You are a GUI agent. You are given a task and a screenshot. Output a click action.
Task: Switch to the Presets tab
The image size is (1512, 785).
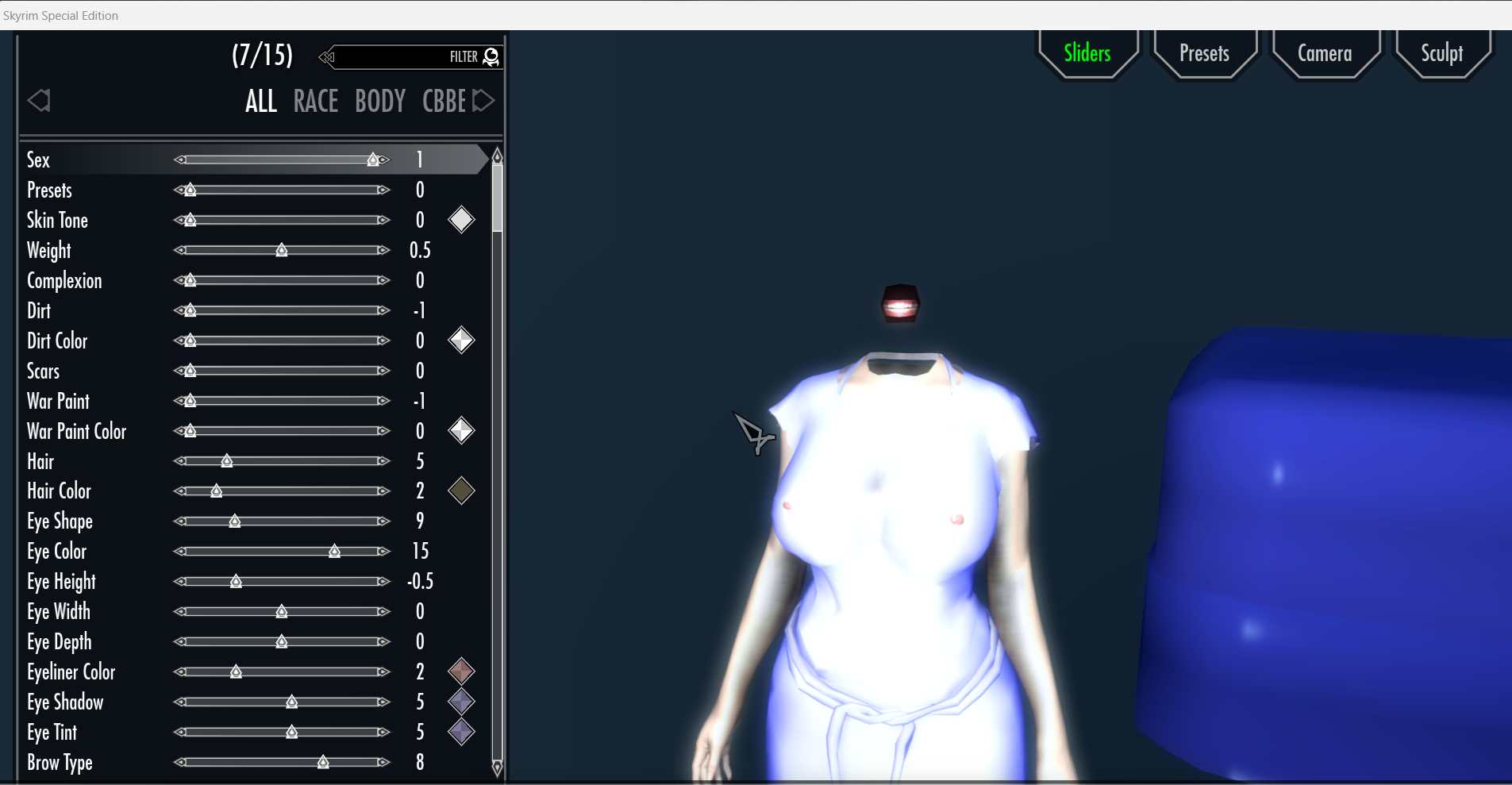1204,53
